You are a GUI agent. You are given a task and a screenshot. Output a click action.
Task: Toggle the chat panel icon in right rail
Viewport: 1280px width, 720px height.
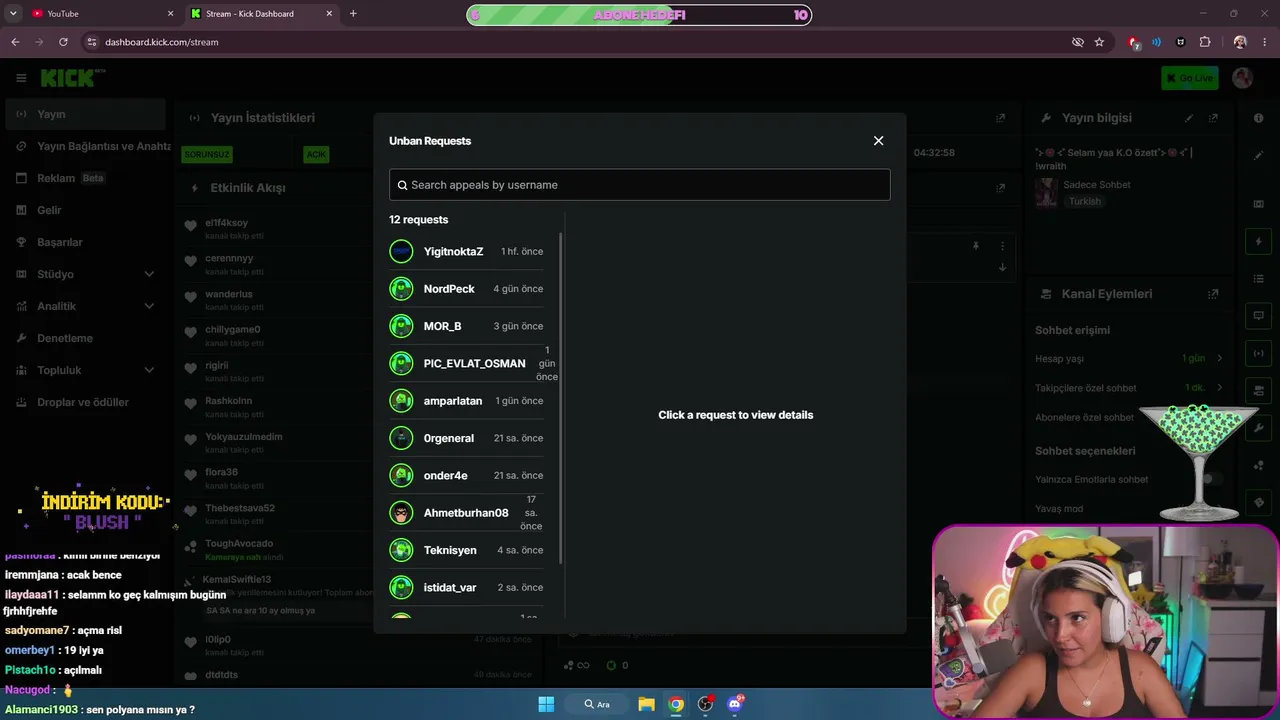pos(1259,316)
